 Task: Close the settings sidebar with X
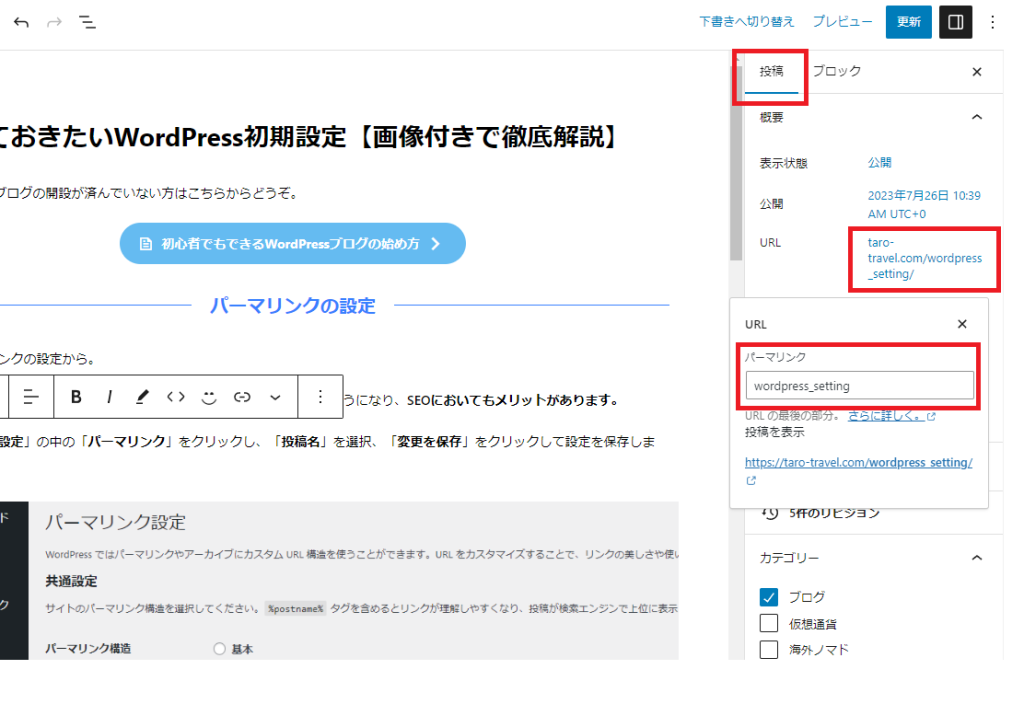(977, 72)
